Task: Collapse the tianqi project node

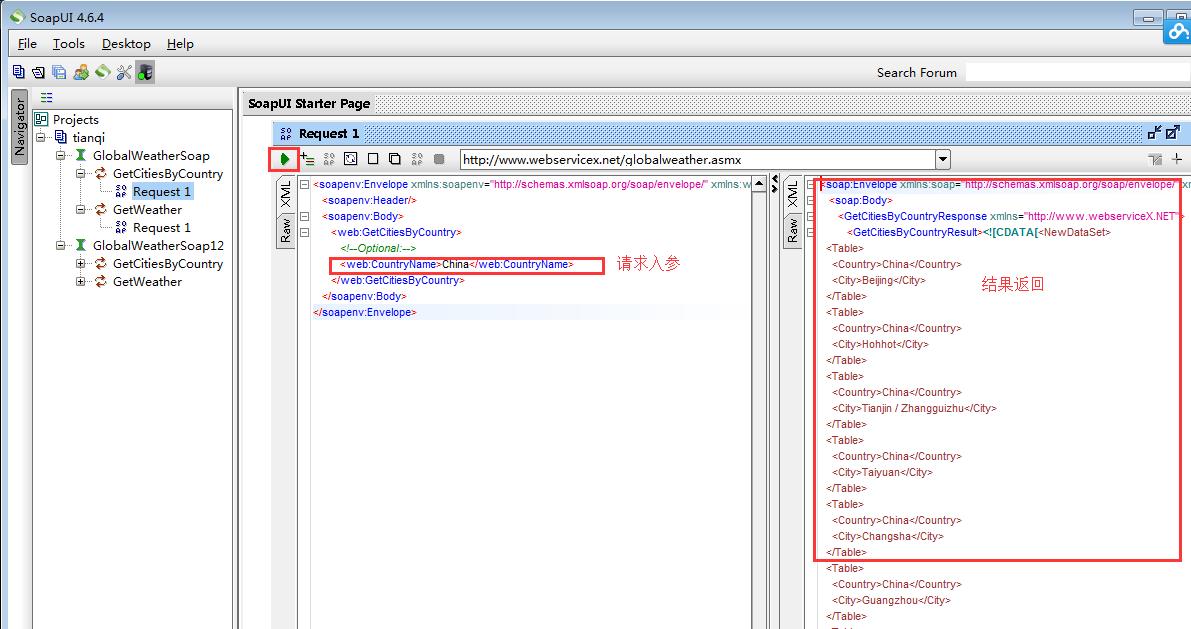Action: [41, 137]
